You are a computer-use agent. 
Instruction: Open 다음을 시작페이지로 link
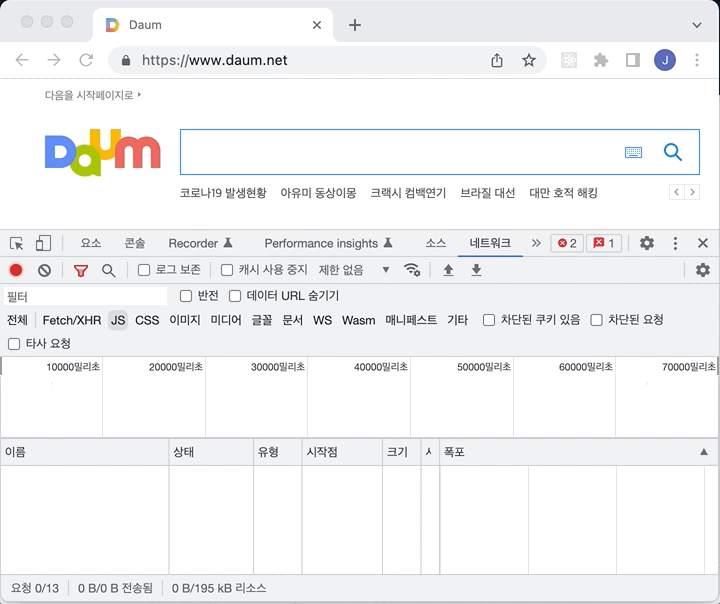tap(93, 95)
